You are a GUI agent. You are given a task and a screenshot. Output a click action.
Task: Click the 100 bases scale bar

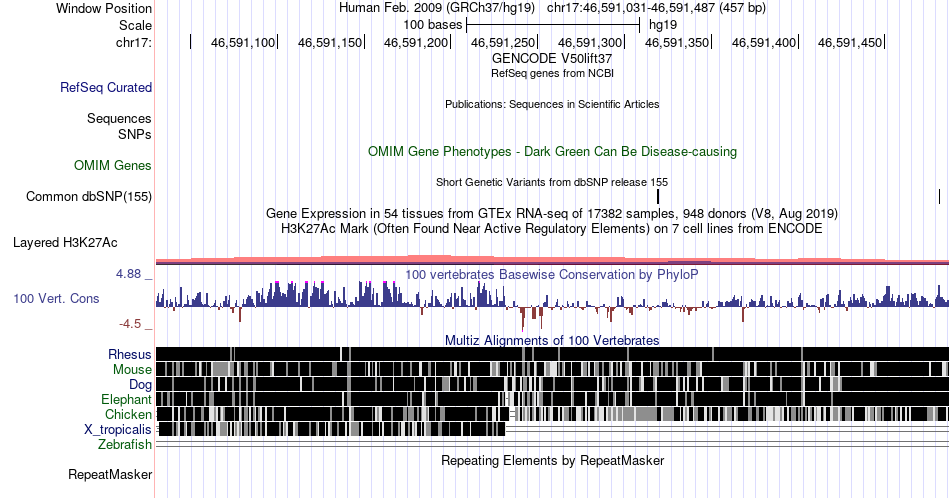[x=553, y=25]
